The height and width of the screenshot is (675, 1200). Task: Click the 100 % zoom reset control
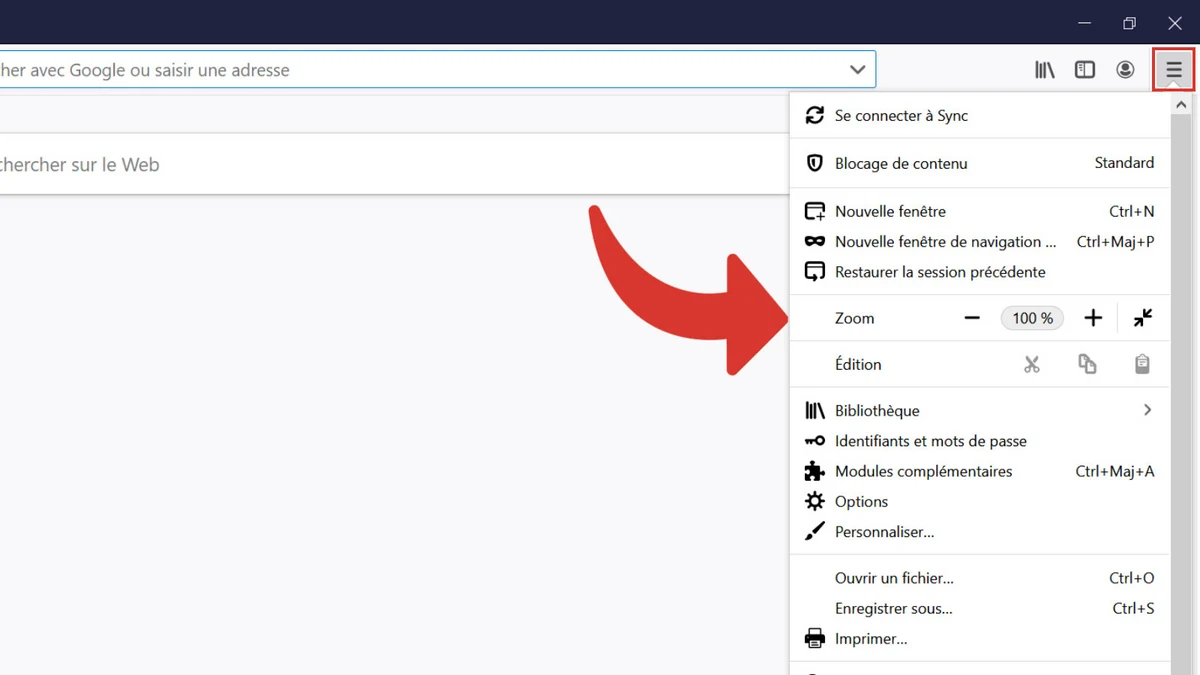tap(1032, 317)
